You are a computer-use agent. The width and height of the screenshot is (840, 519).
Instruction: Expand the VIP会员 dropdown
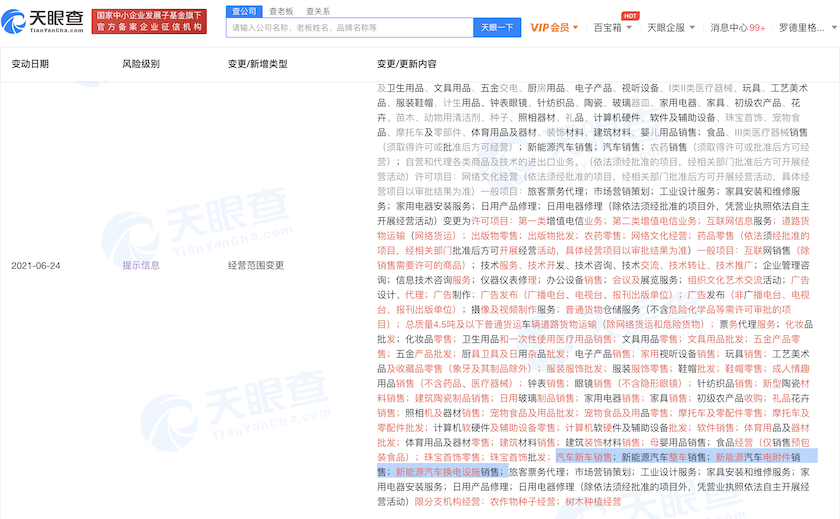point(554,27)
